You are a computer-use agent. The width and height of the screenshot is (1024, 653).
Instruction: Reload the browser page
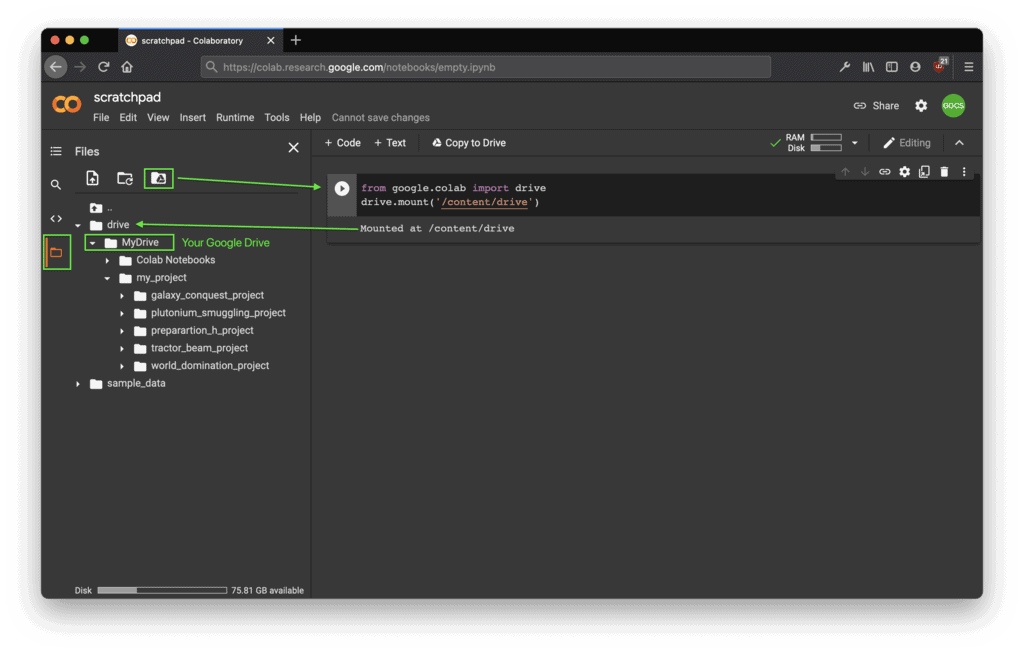pos(104,67)
